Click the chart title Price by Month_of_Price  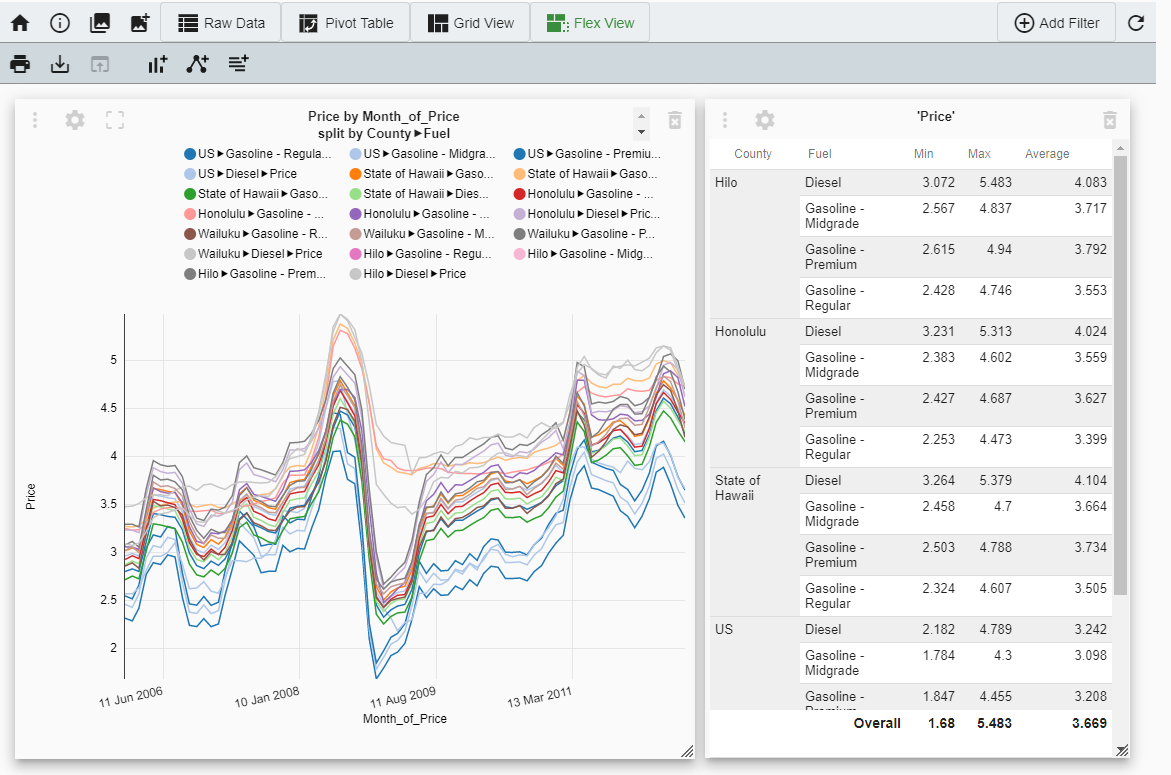click(384, 116)
